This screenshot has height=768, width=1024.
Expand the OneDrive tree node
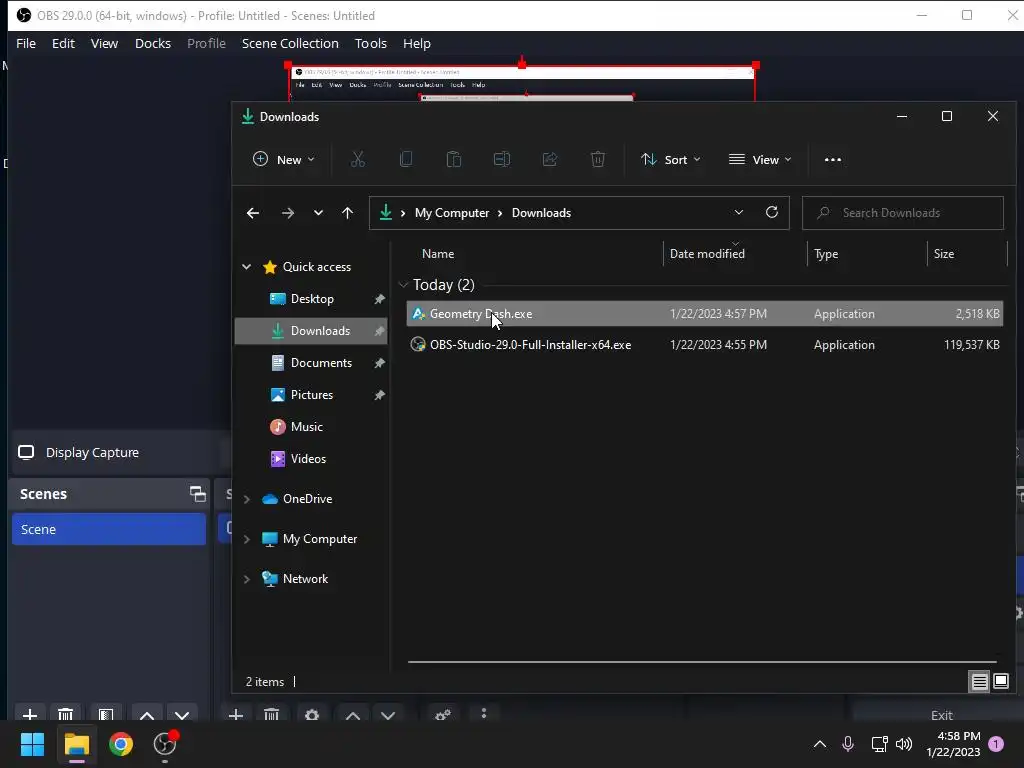coord(246,499)
